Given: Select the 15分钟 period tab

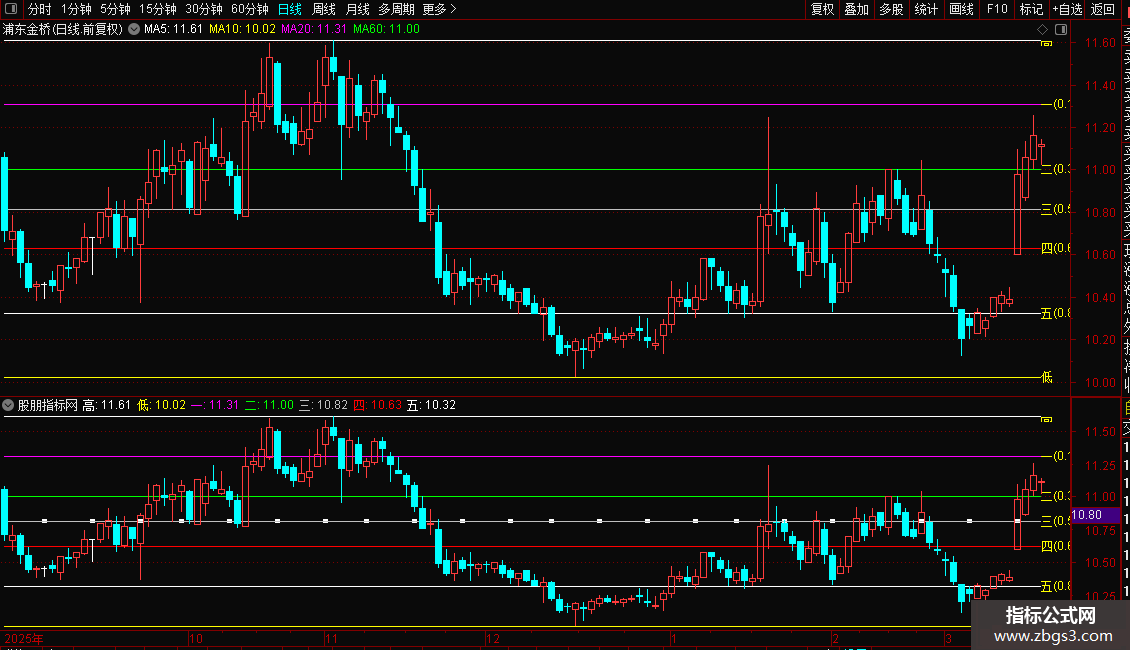Looking at the screenshot, I should (x=158, y=9).
